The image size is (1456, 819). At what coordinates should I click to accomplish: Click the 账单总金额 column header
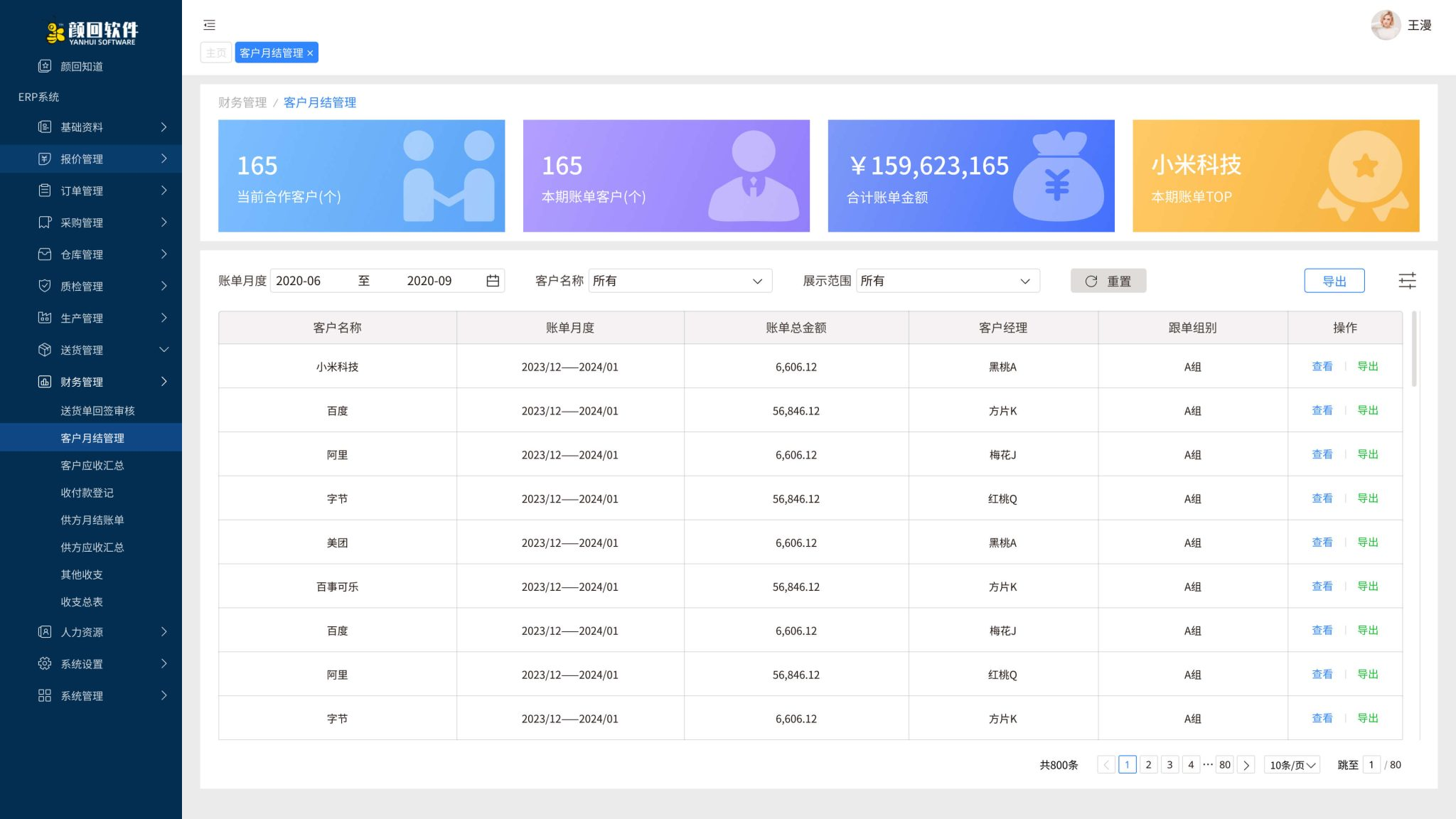(x=796, y=328)
